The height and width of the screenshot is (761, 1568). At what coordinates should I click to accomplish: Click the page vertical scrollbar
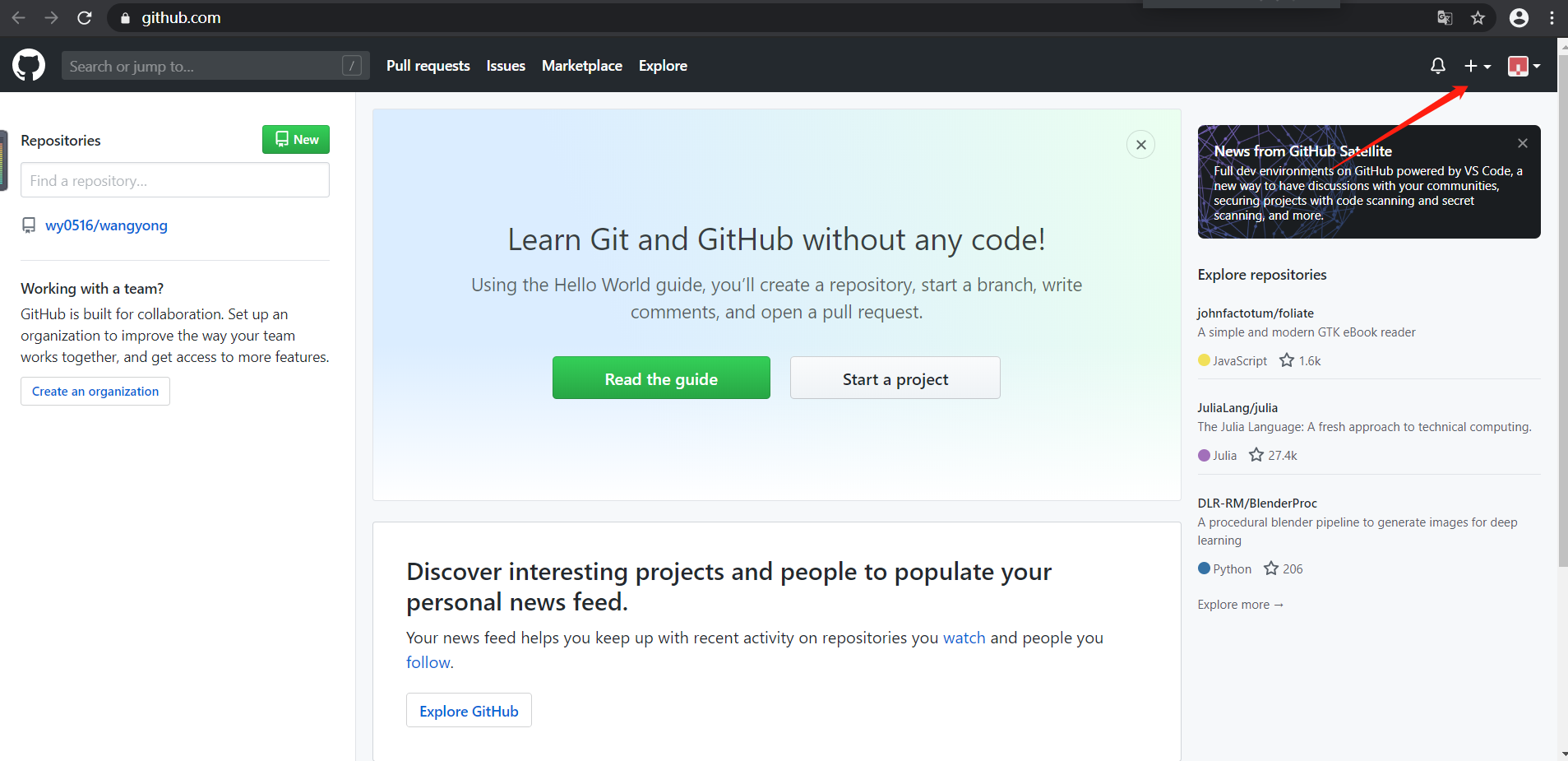coord(1563,313)
